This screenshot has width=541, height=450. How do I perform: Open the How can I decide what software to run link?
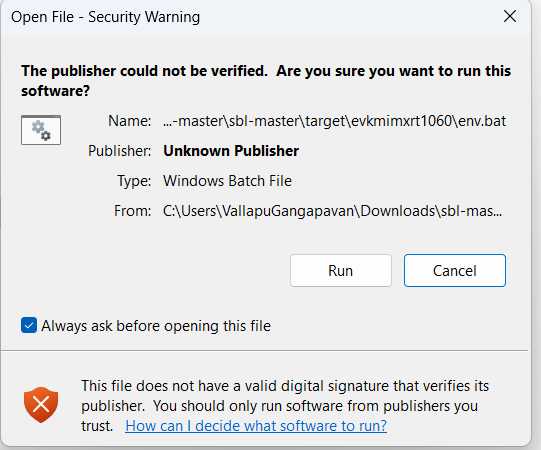[256, 426]
